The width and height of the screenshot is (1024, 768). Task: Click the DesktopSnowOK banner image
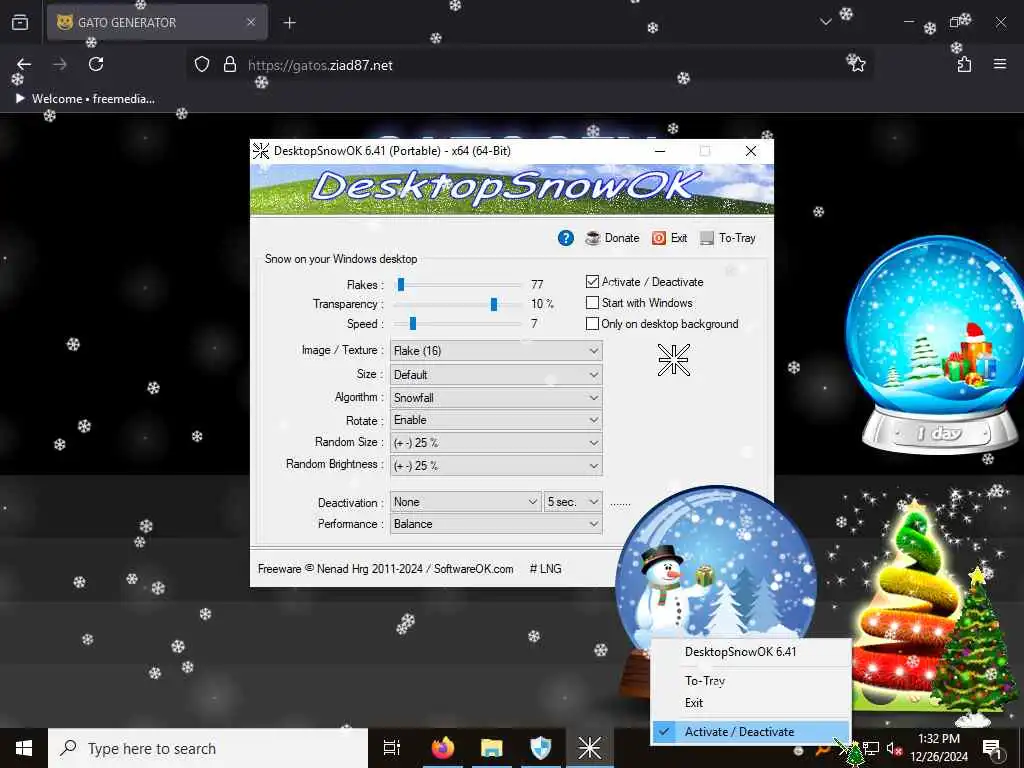tap(512, 189)
